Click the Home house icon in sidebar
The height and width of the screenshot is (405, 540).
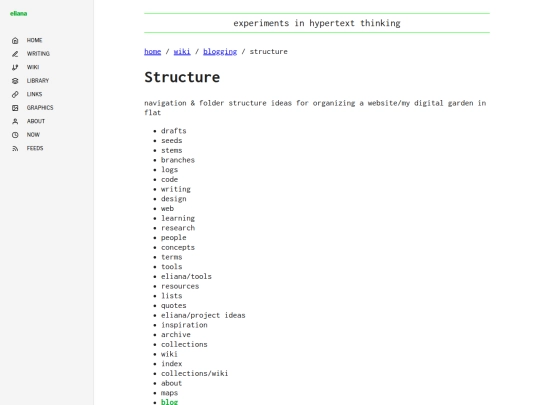pos(15,41)
